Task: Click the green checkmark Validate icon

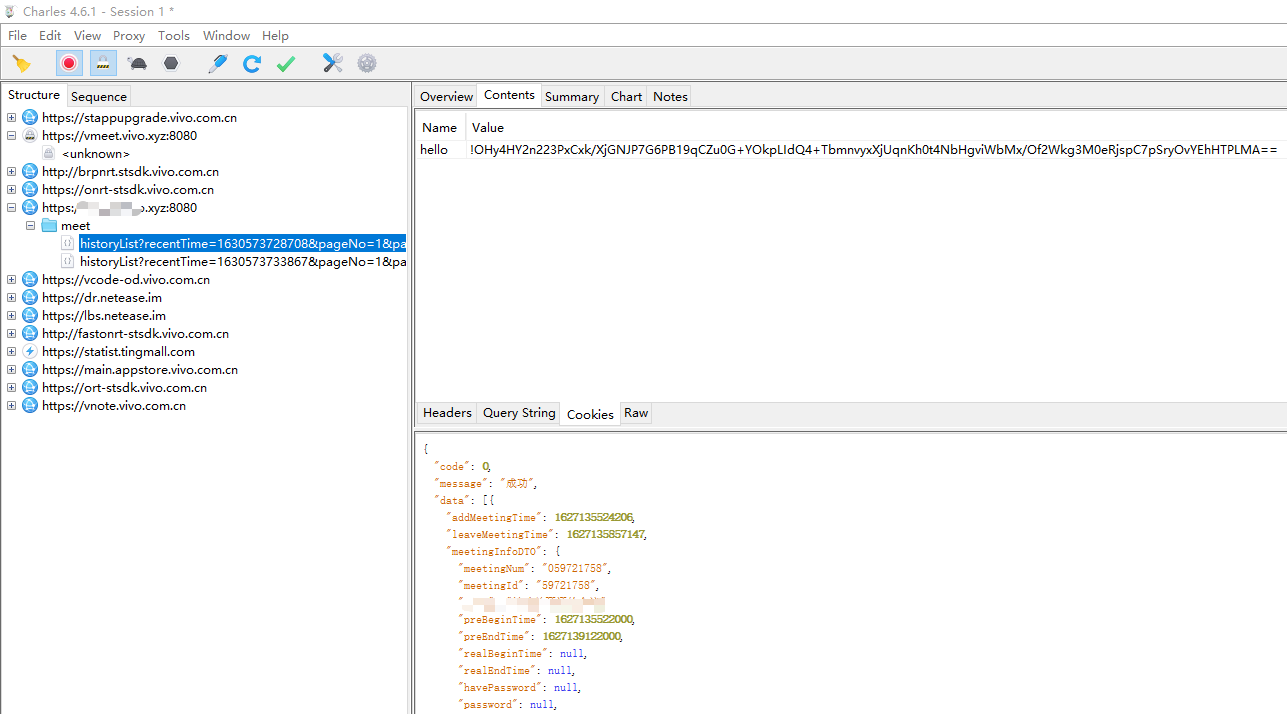Action: [286, 64]
